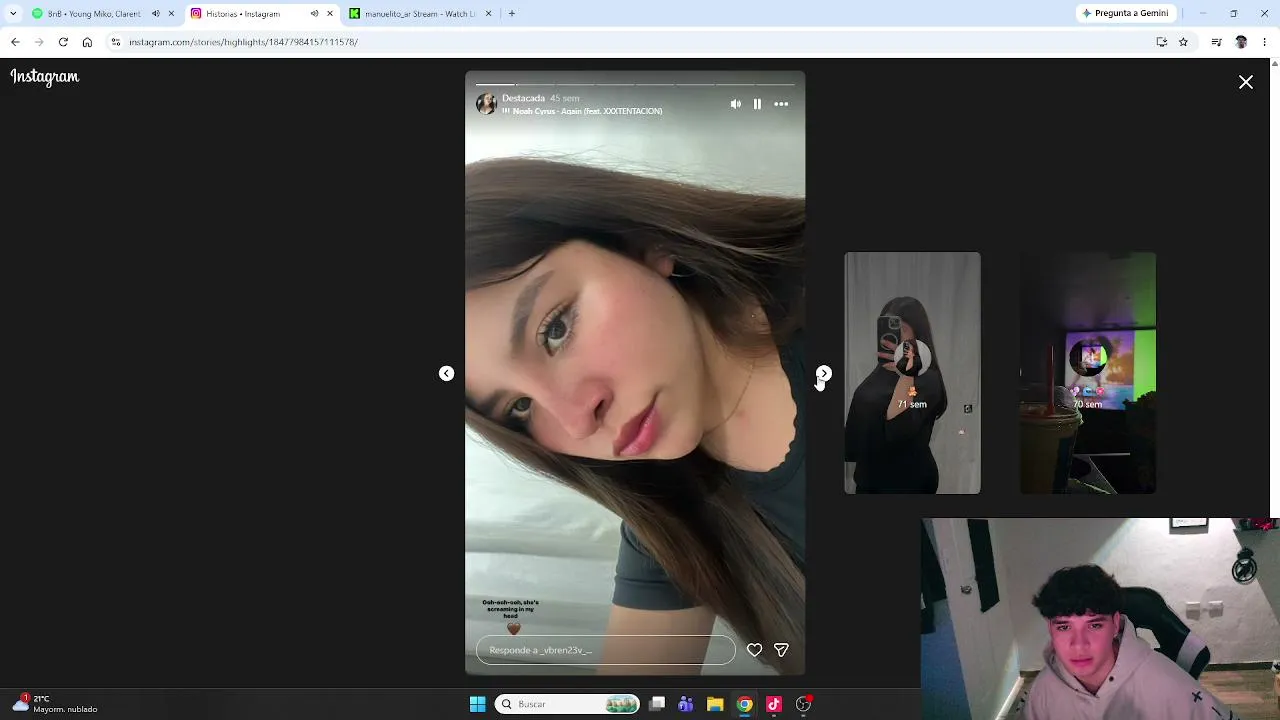Screen dimensions: 1280x720
Task: Open the Chrome profile avatar
Action: [x=1241, y=42]
